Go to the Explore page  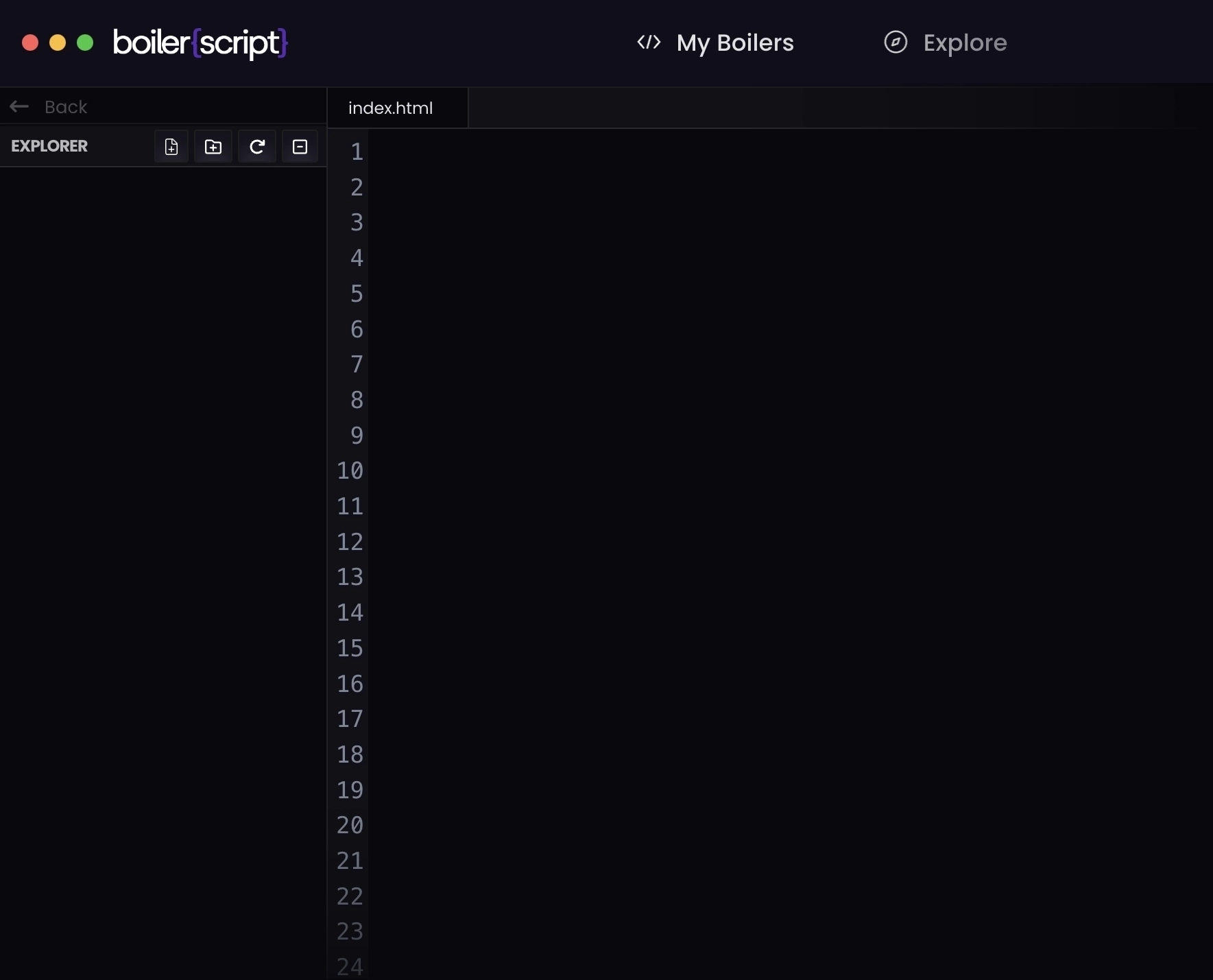964,43
